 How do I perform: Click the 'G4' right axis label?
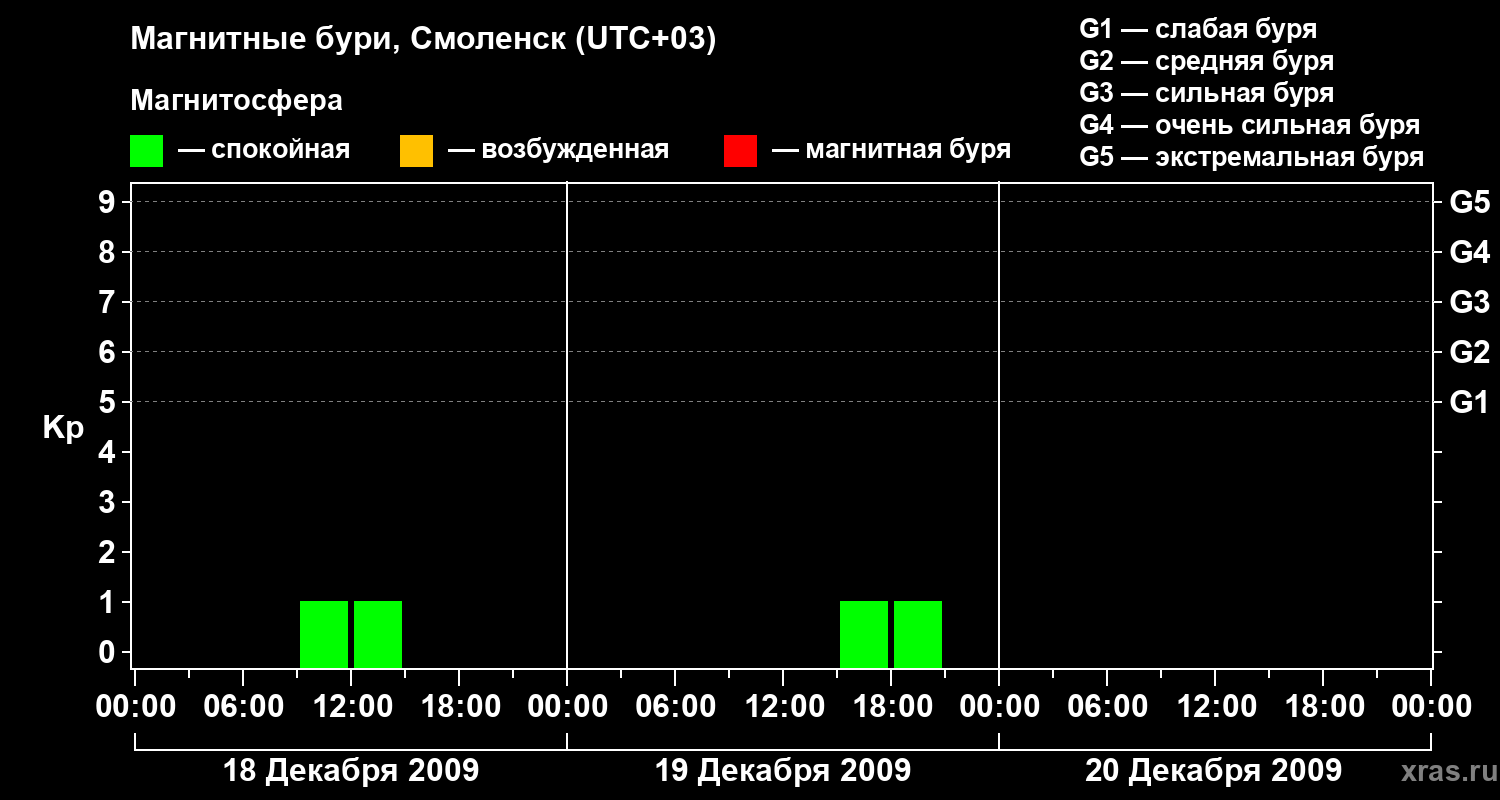tap(1469, 252)
